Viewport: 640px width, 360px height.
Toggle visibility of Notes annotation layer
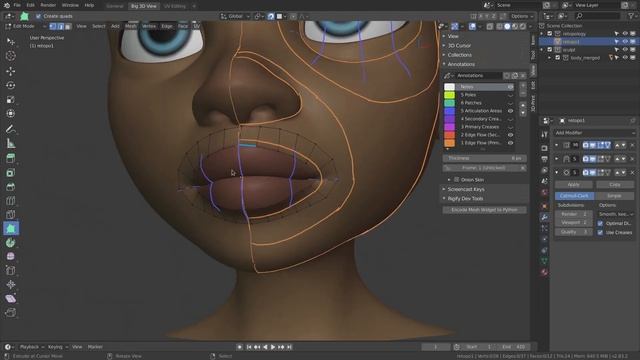pos(510,87)
